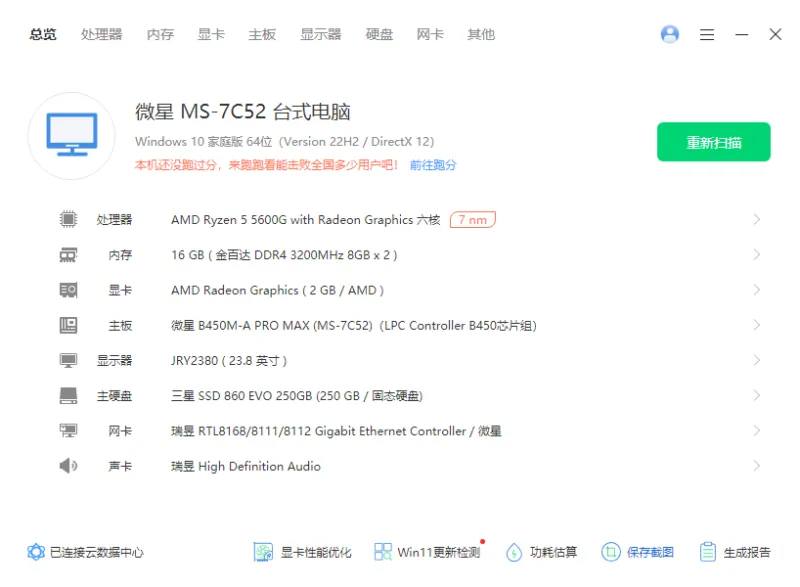Click the graphics card icon

(x=68, y=290)
